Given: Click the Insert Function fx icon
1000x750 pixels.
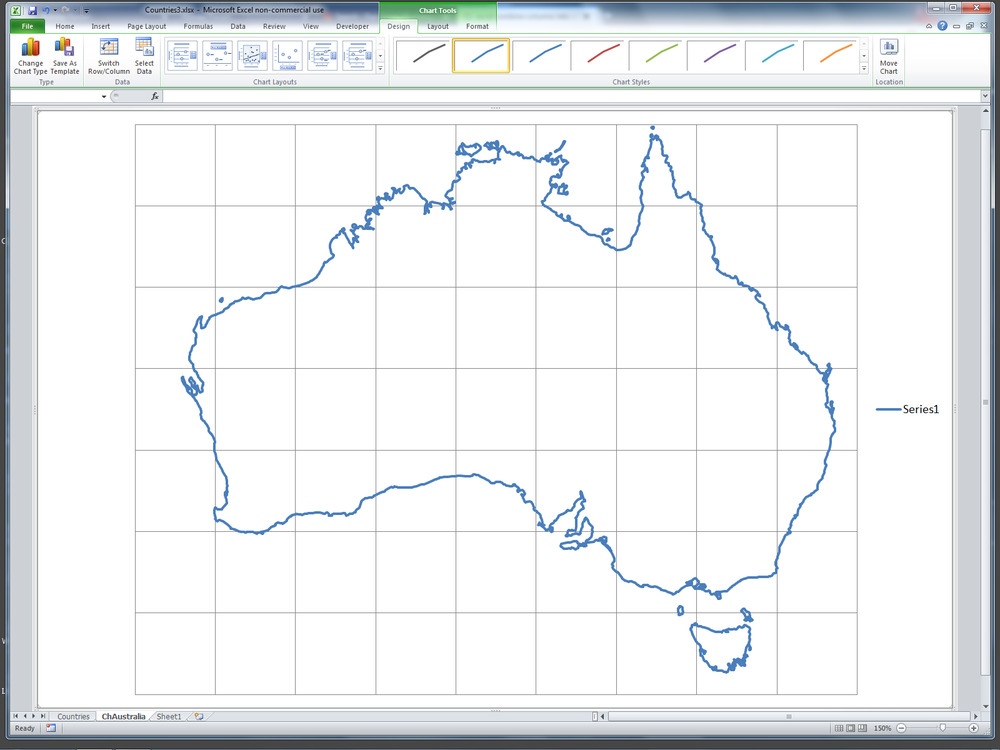Looking at the screenshot, I should [155, 96].
